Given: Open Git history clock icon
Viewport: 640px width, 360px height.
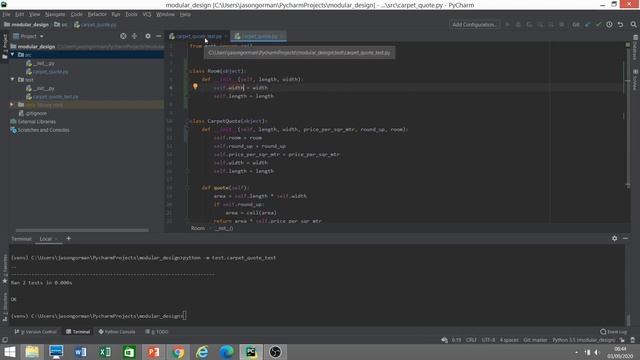Looking at the screenshot, I should pos(609,24).
